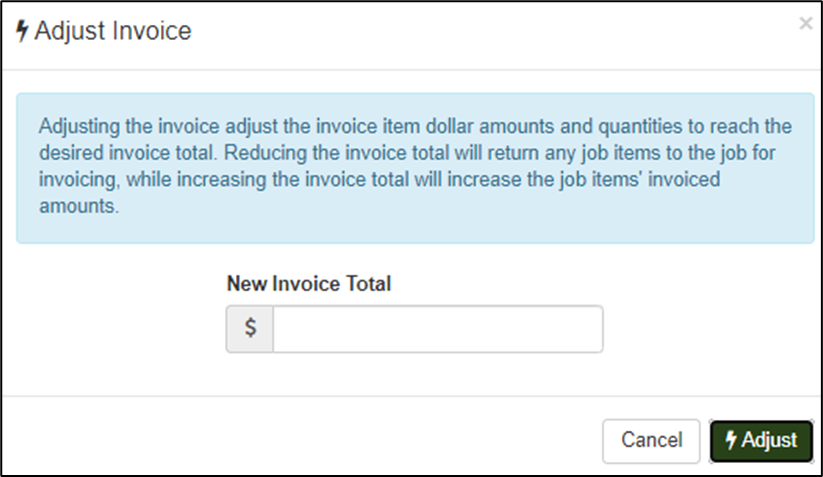823x477 pixels.
Task: Click the dollar sign prefix icon
Action: [x=250, y=329]
